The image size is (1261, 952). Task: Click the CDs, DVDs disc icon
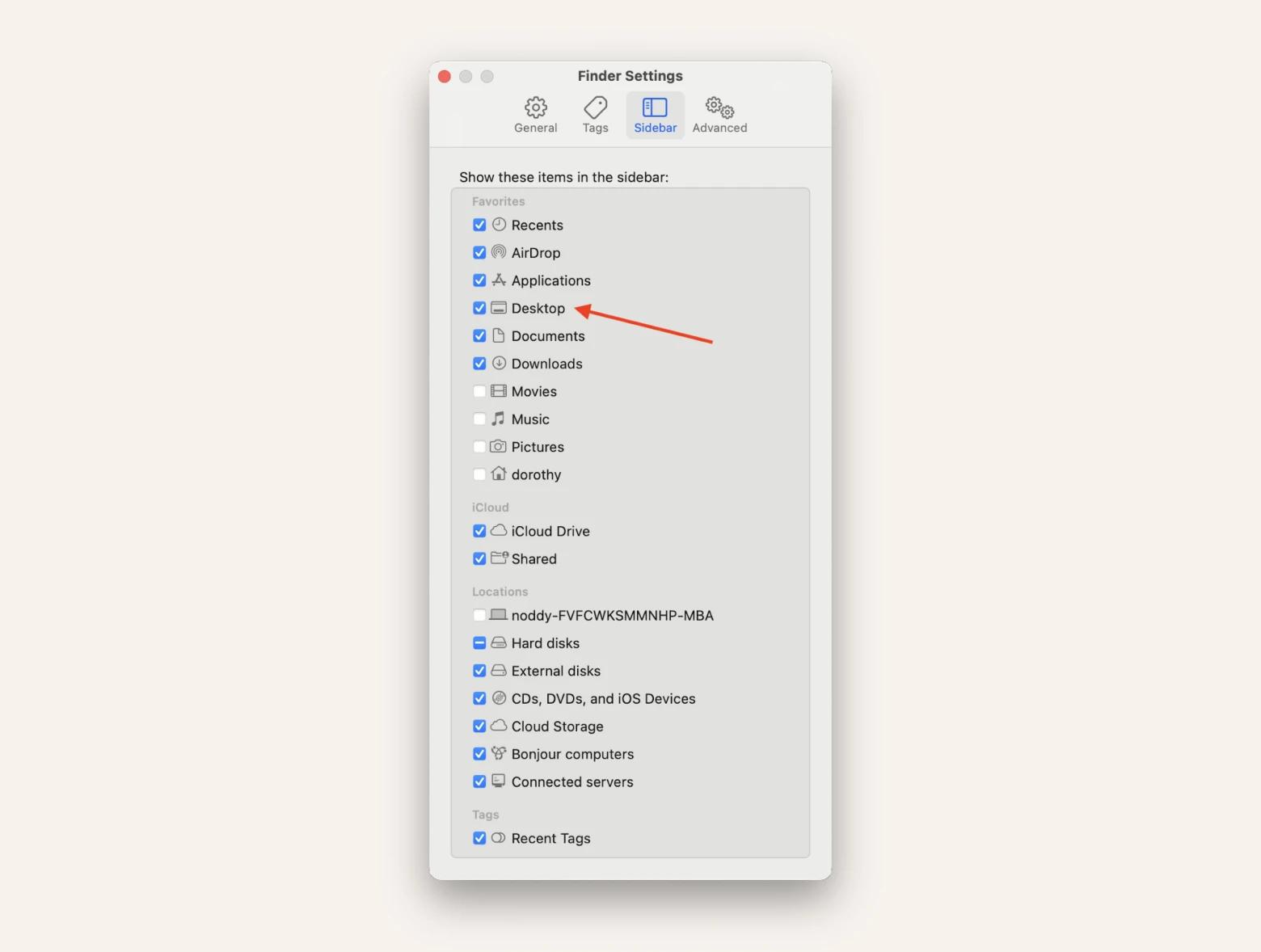click(499, 697)
